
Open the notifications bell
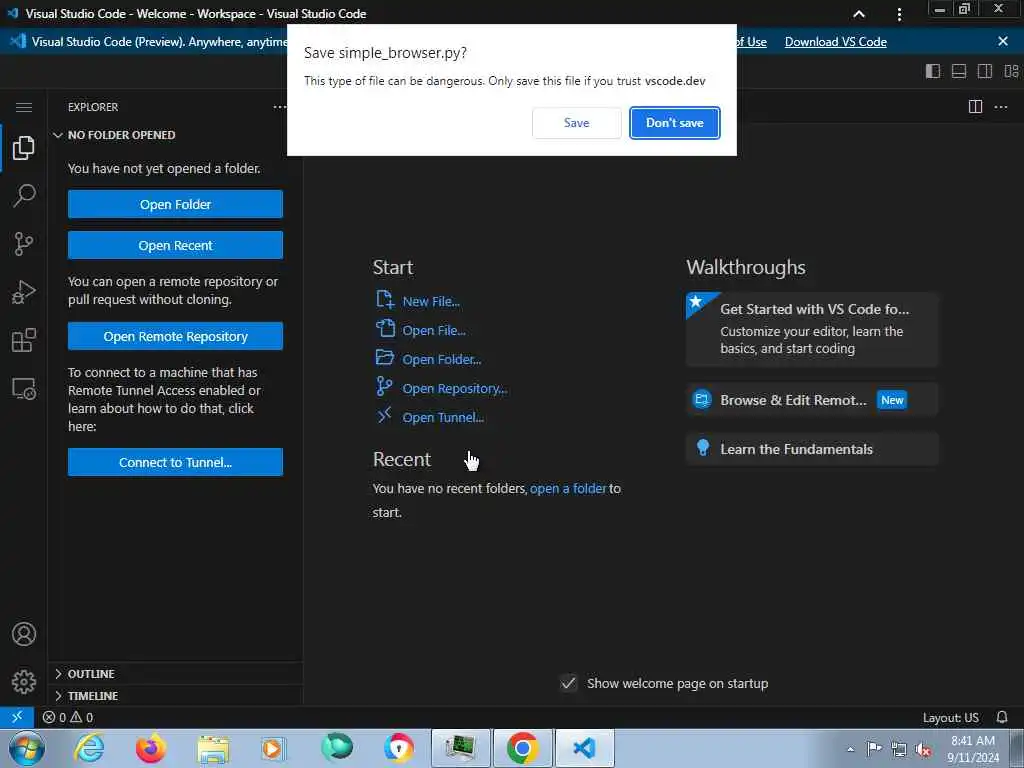1002,717
